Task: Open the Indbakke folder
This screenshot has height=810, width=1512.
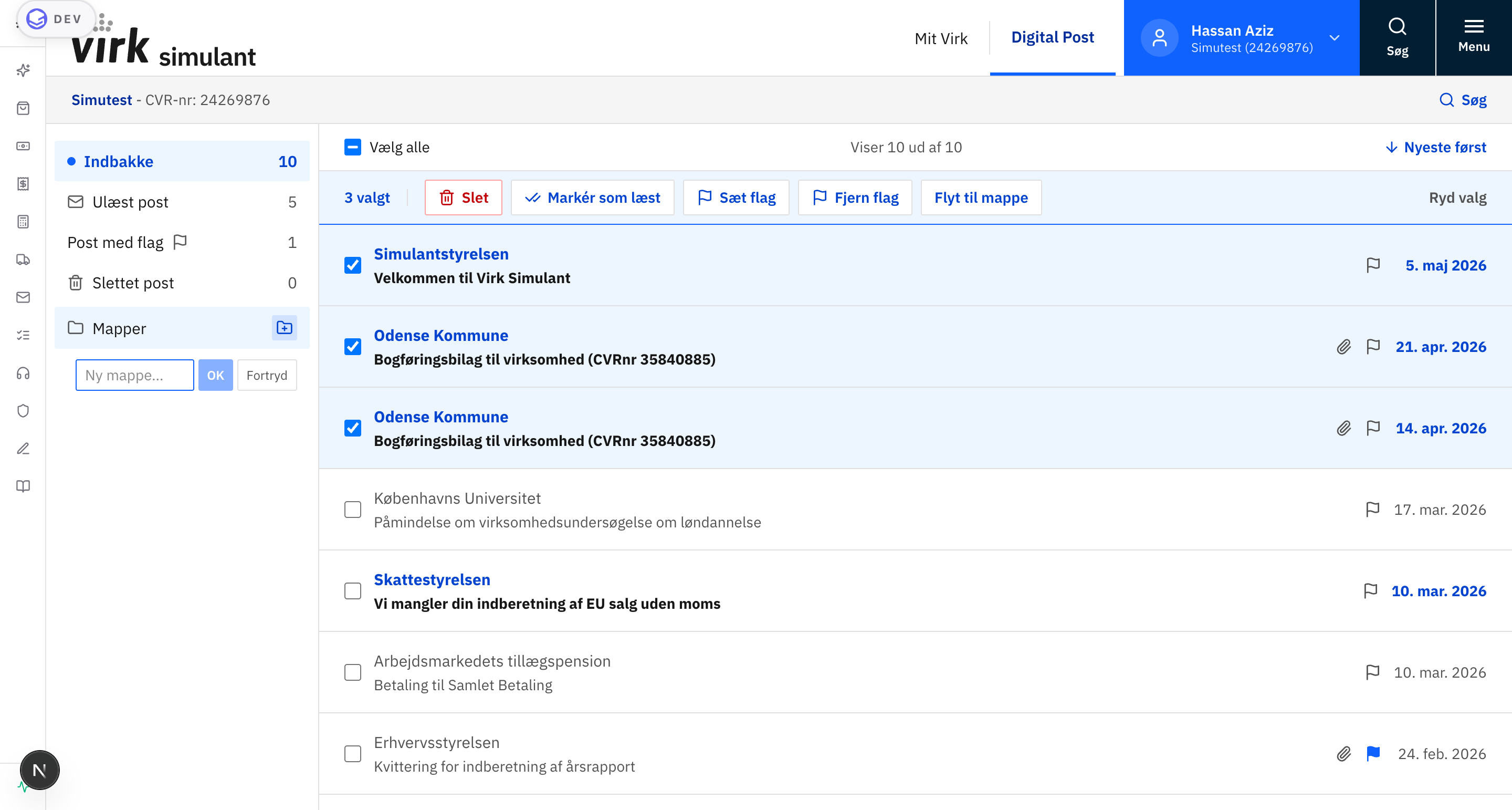Action: coord(182,161)
